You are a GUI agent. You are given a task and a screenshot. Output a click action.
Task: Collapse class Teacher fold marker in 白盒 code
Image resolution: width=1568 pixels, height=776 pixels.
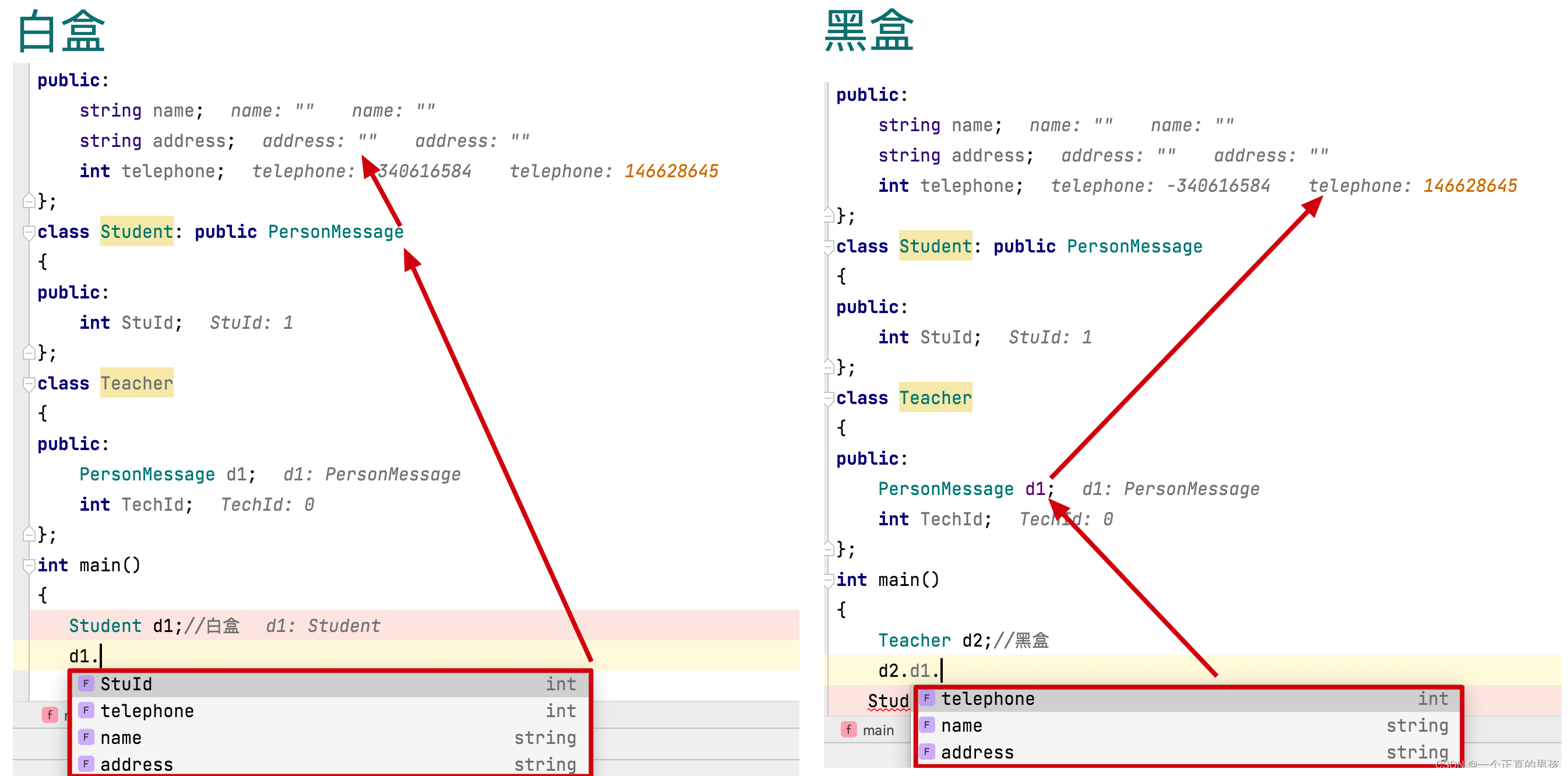(29, 384)
